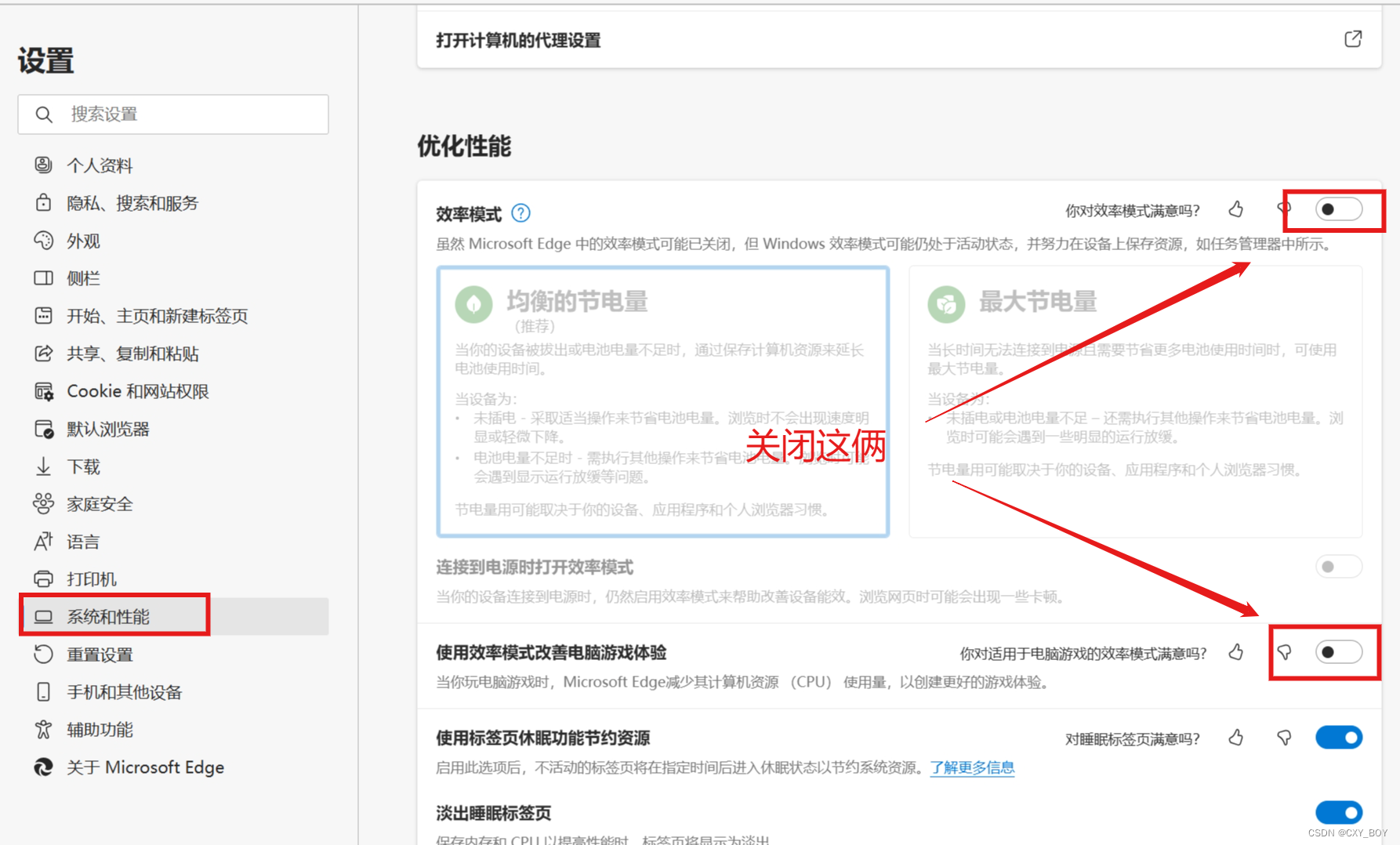Open 了解更多信息 link about sleeping tabs
This screenshot has height=845, width=1400.
click(x=972, y=768)
